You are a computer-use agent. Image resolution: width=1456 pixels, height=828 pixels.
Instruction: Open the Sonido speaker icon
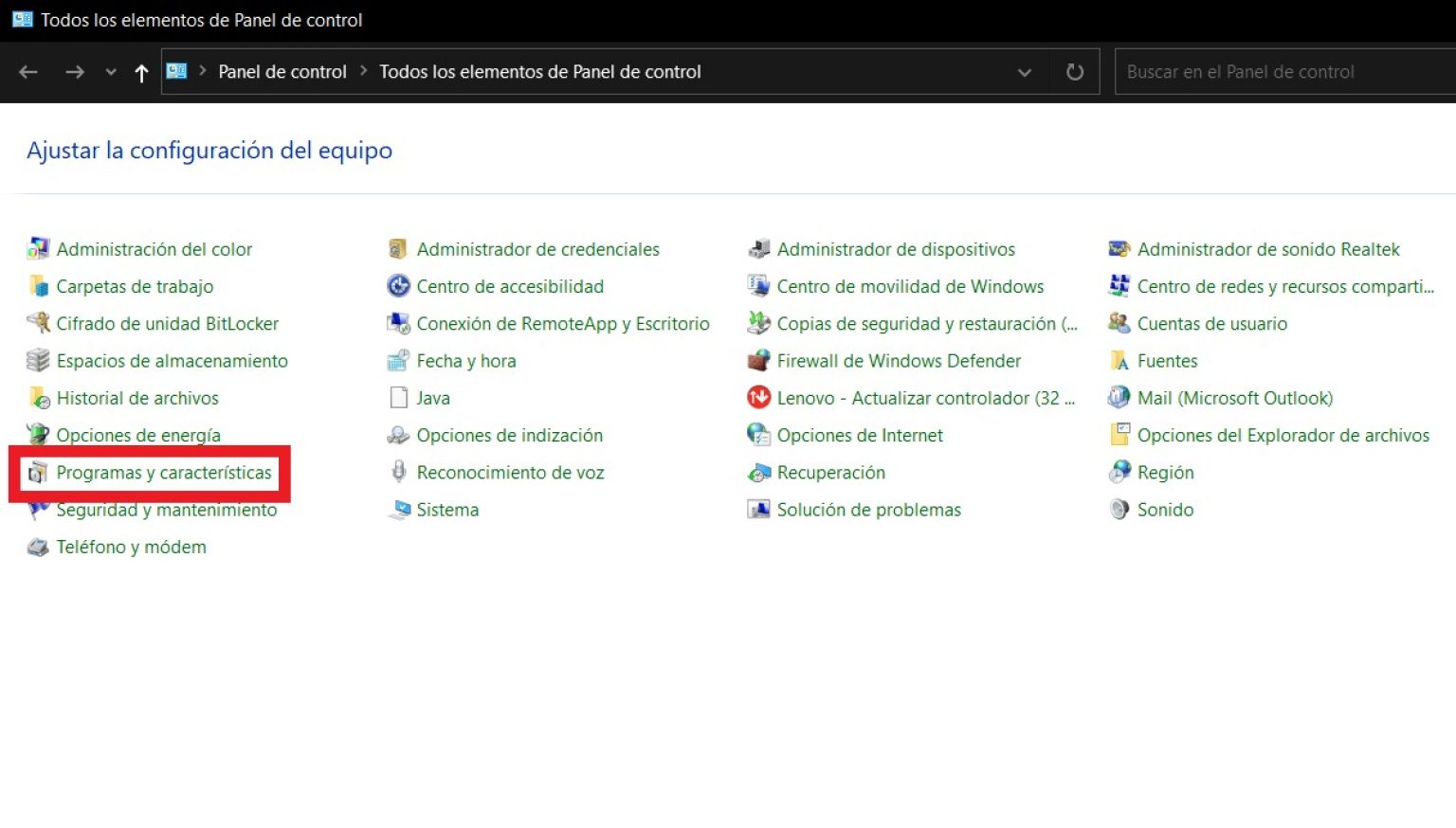pyautogui.click(x=1119, y=510)
